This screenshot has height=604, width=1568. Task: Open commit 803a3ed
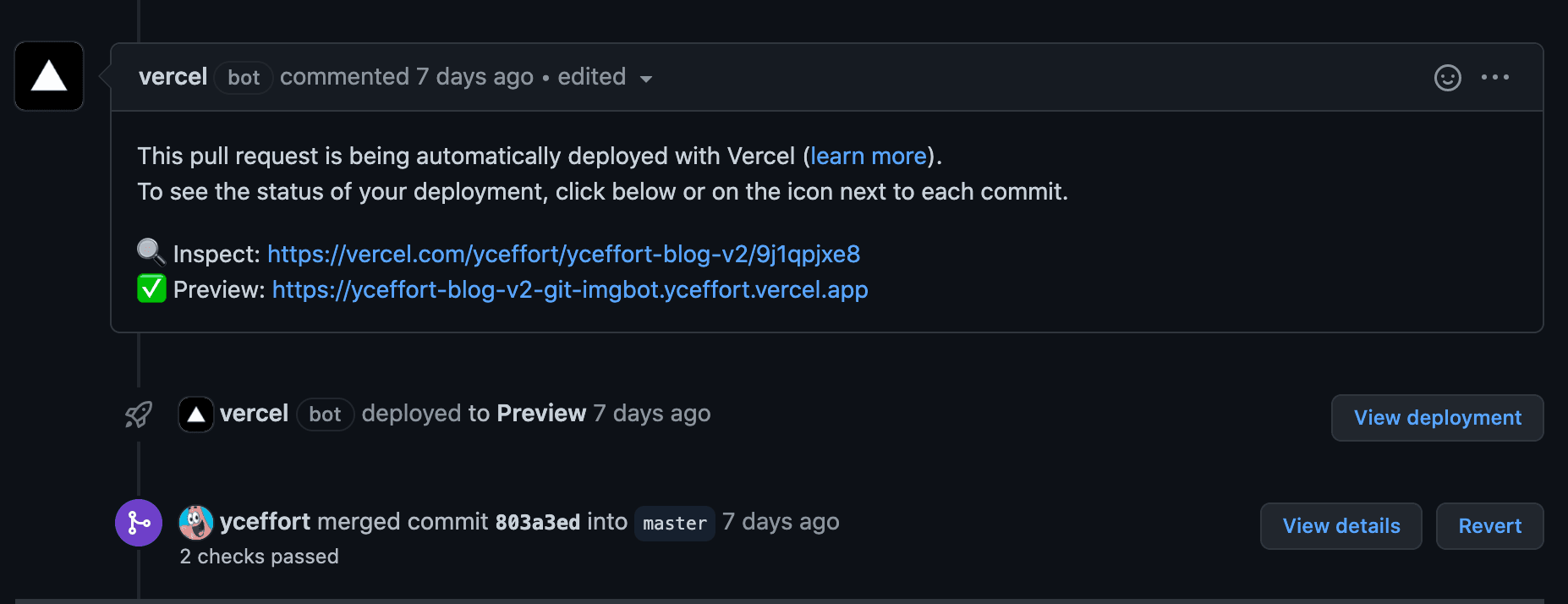point(537,523)
